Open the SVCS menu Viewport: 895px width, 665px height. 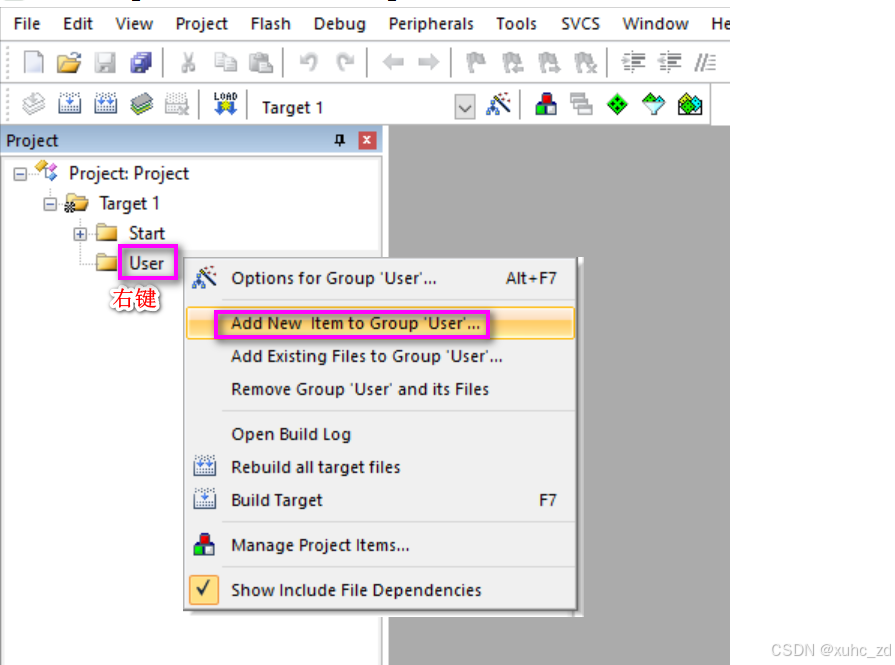click(x=580, y=24)
